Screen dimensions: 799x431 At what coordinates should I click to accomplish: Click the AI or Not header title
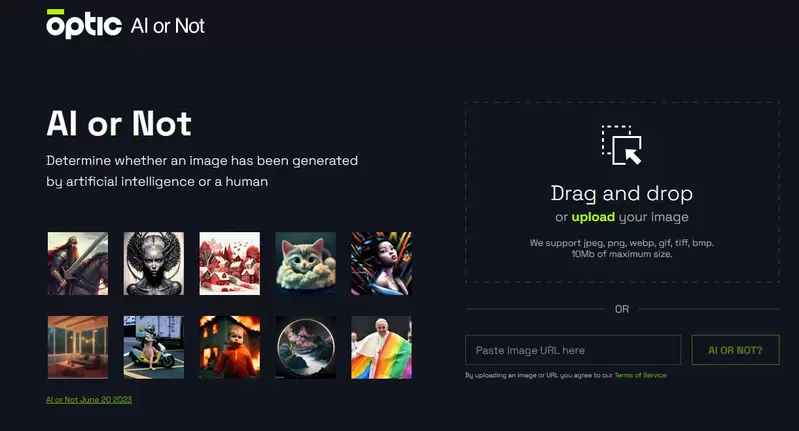click(x=168, y=25)
